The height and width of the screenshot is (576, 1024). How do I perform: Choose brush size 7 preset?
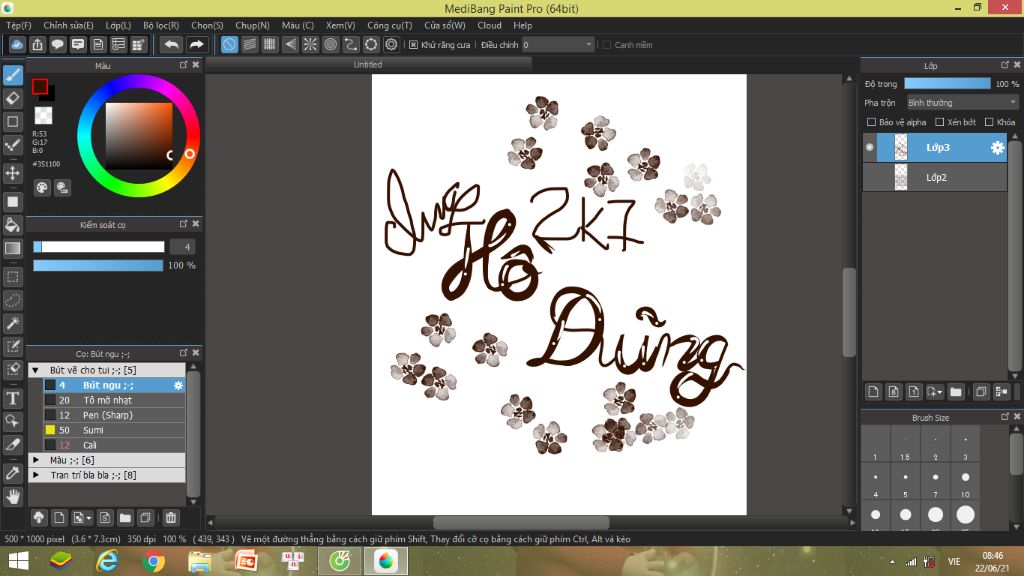click(x=935, y=483)
